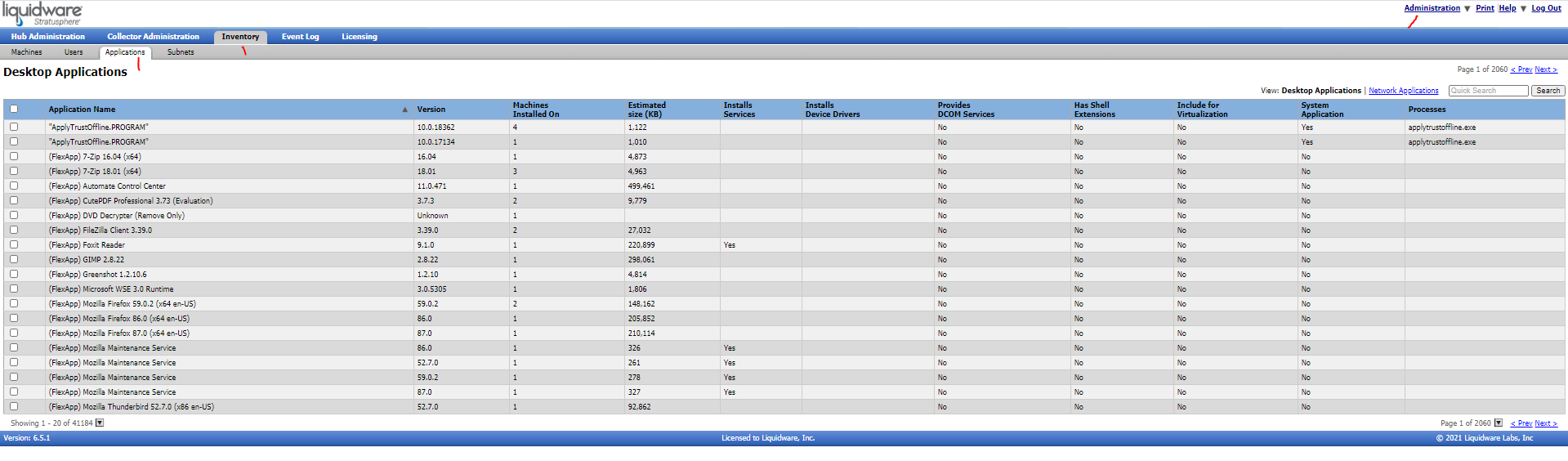Check the (FlexApp) DVD Decrypter row checkbox
The width and height of the screenshot is (1568, 461).
click(x=14, y=215)
